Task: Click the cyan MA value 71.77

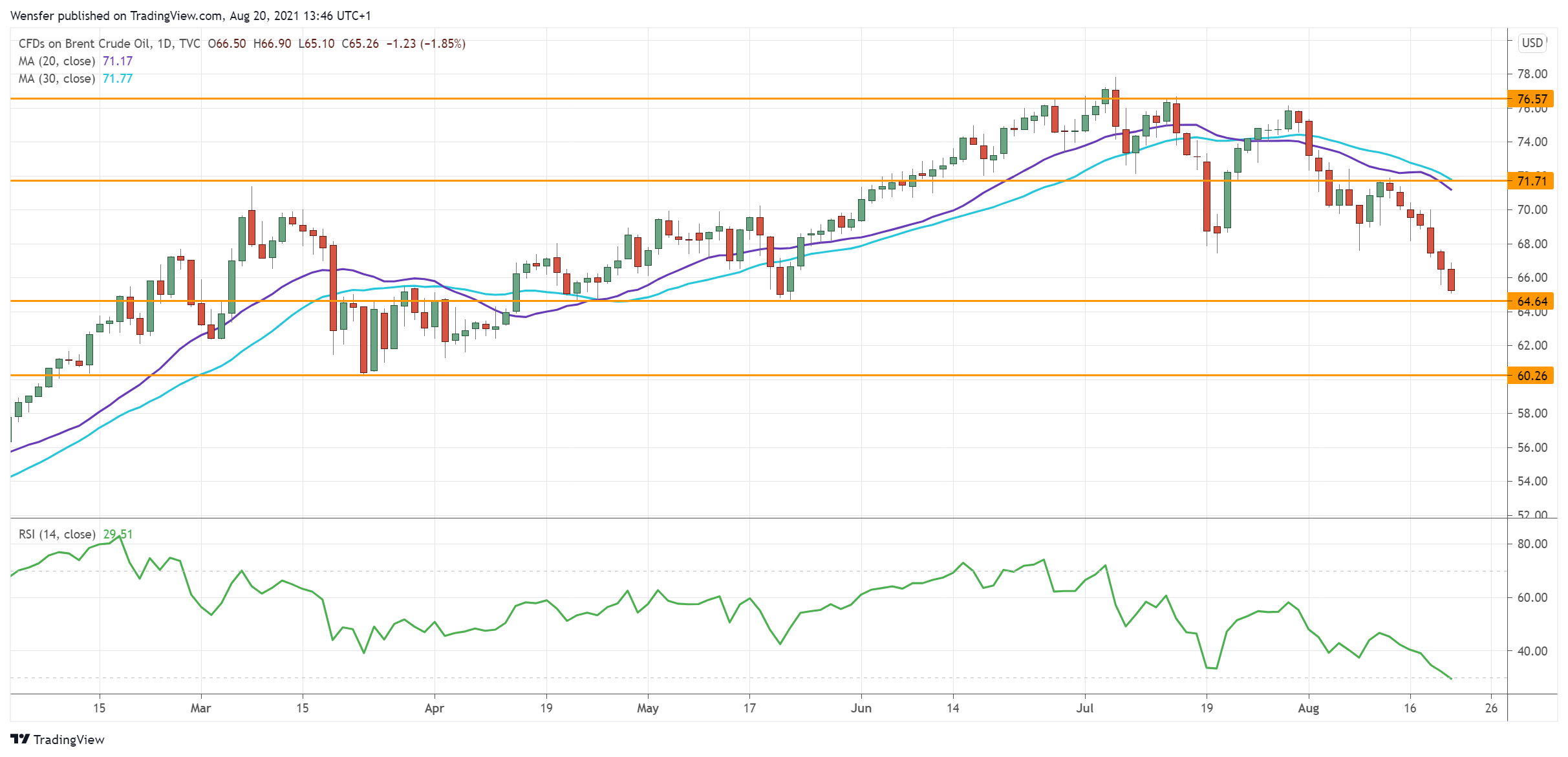Action: [118, 79]
